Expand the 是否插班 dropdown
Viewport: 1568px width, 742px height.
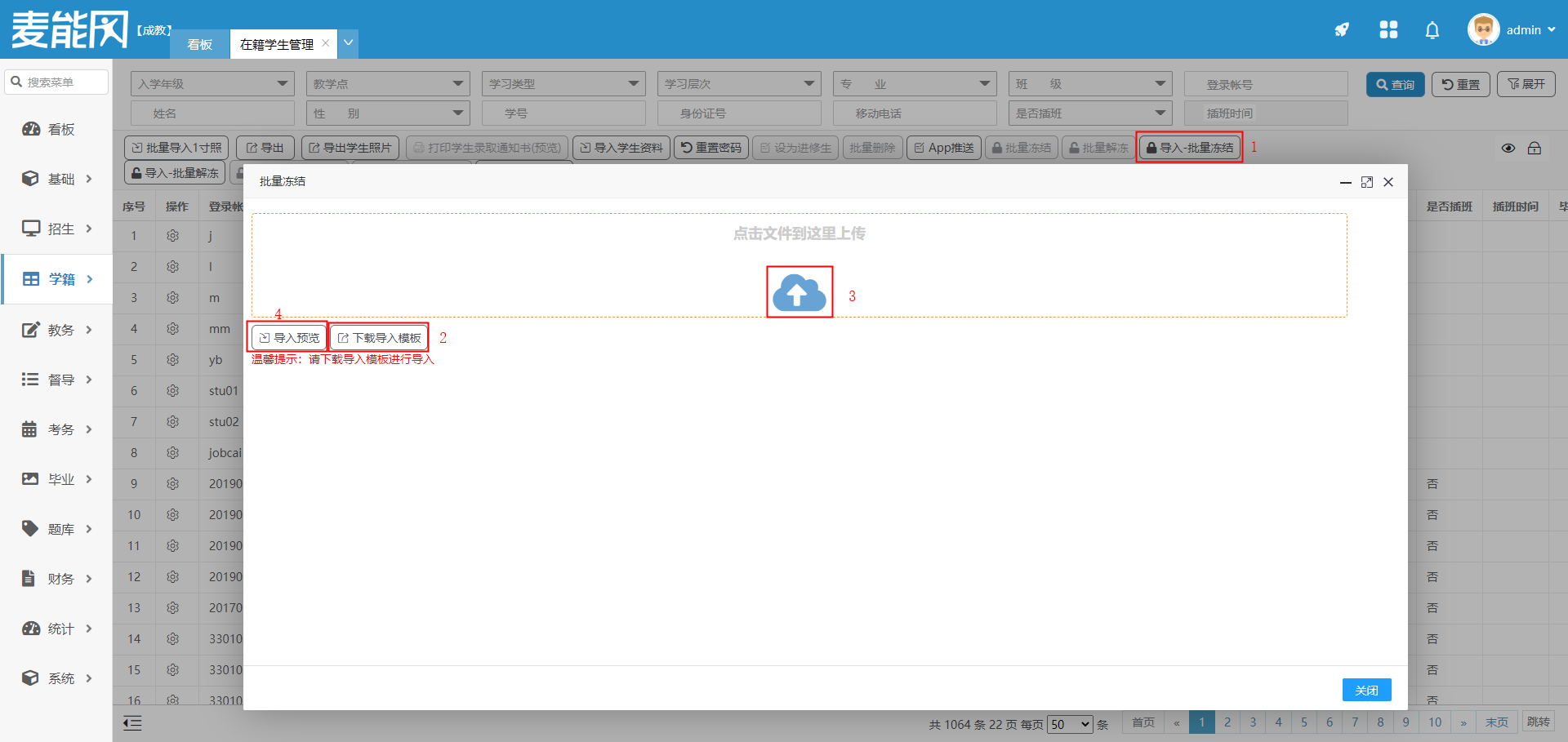point(1089,113)
